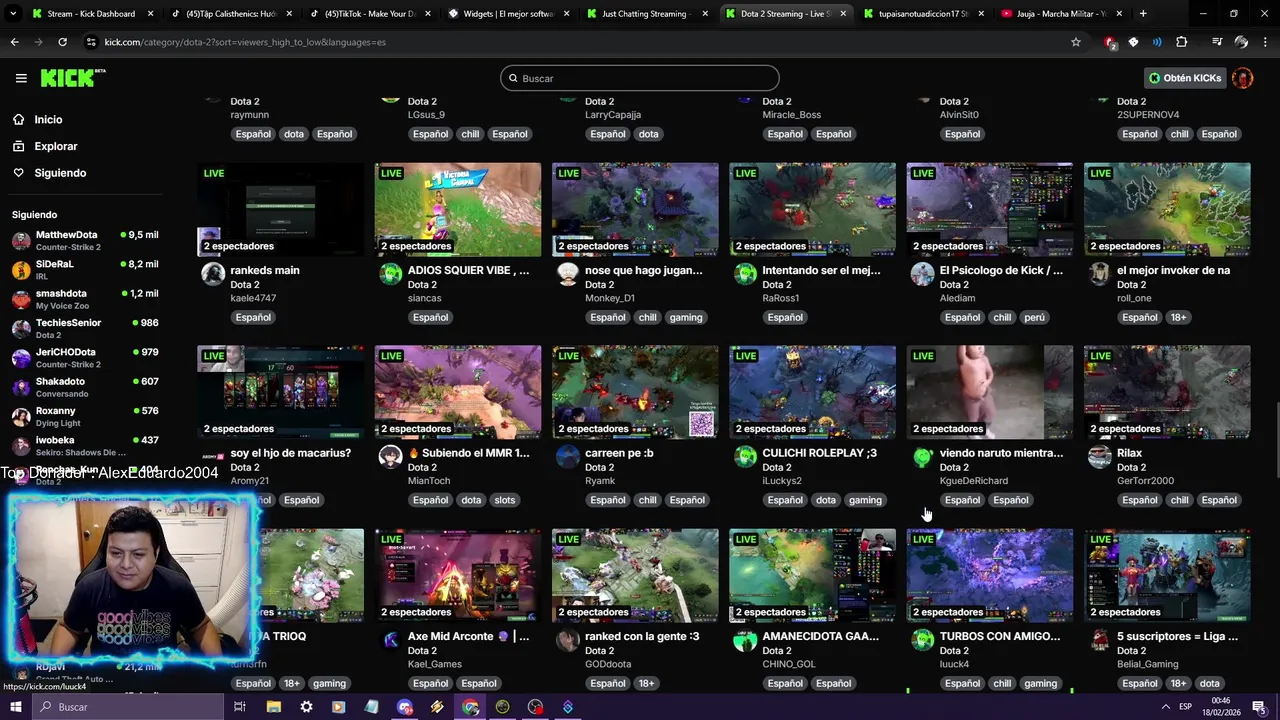Image resolution: width=1280 pixels, height=720 pixels.
Task: Open Windows Start menu
Action: (x=15, y=707)
